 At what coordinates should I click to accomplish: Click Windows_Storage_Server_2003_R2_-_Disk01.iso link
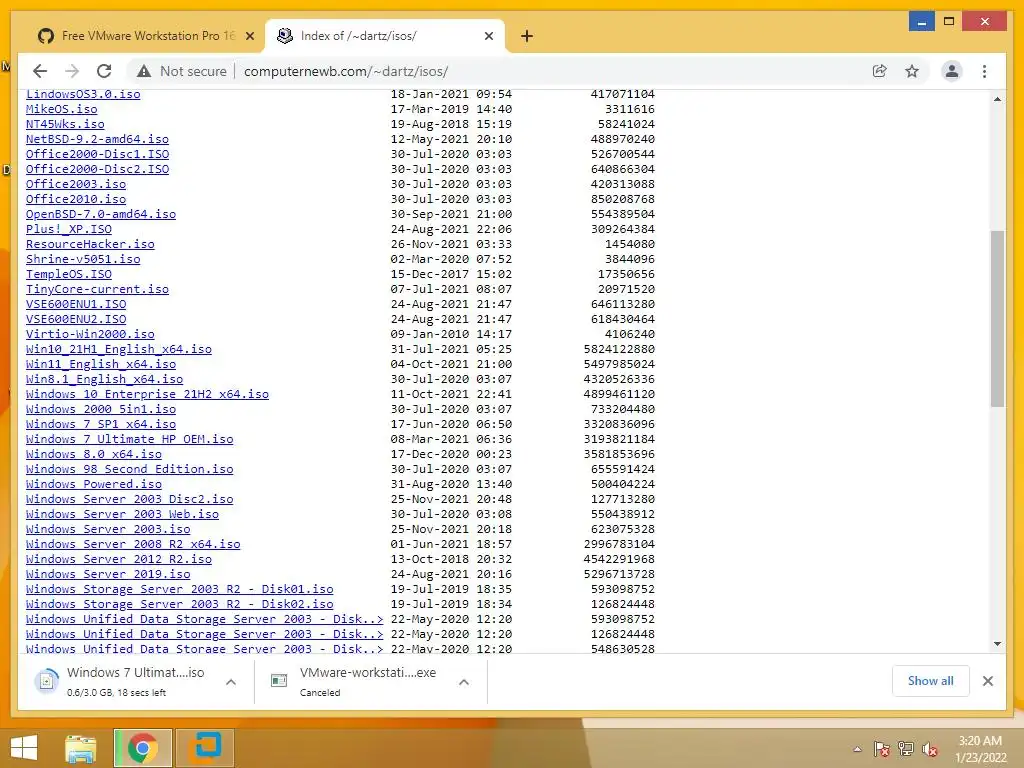click(x=180, y=590)
